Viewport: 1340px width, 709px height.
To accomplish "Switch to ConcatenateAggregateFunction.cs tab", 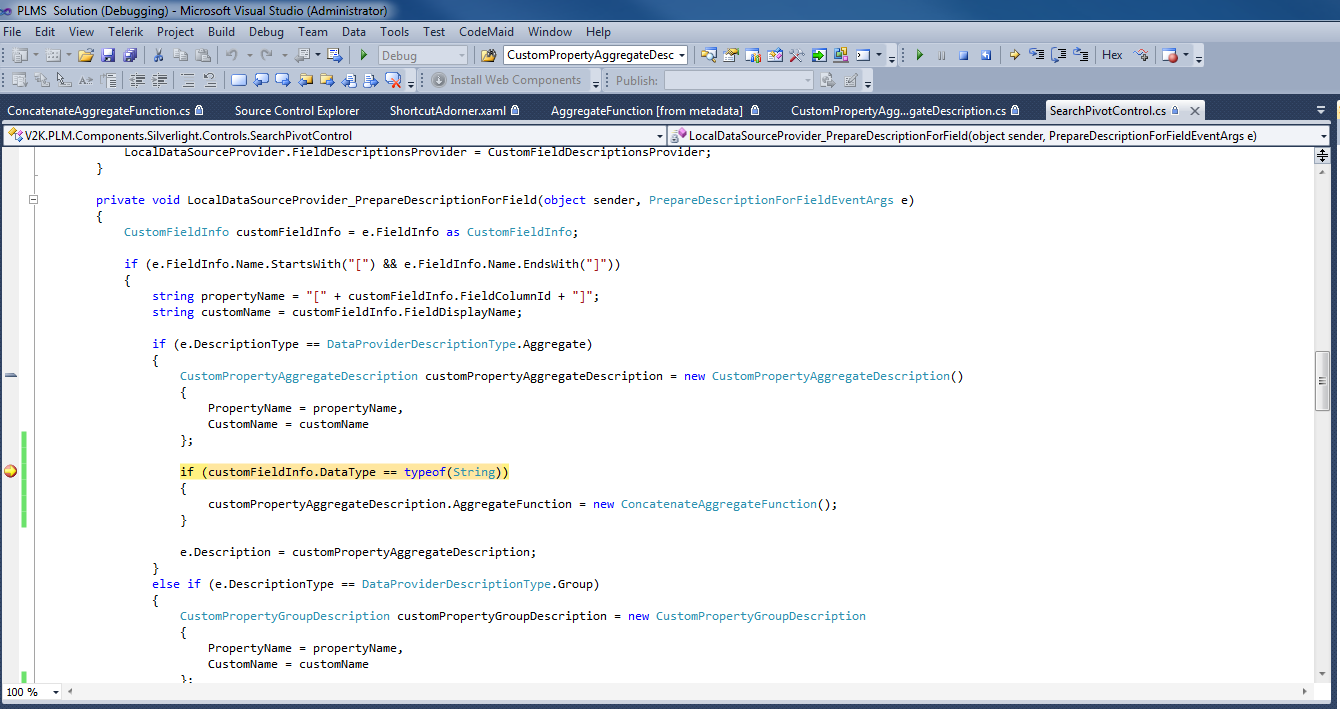I will tap(105, 110).
